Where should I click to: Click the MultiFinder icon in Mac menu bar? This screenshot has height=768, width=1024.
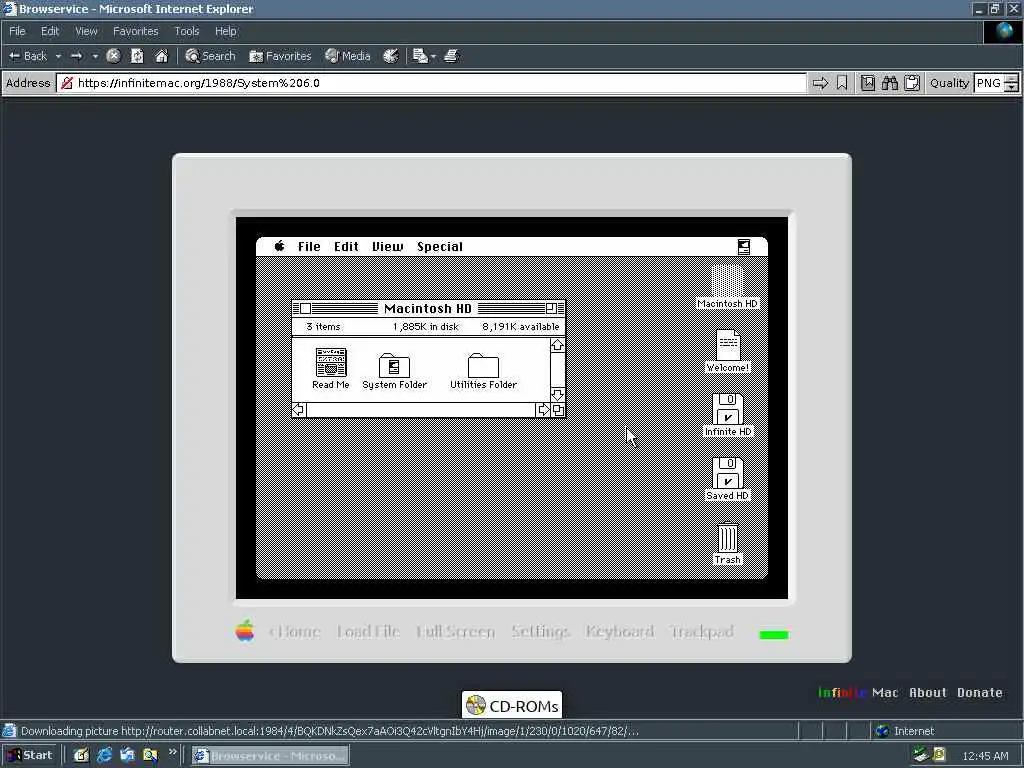pos(743,246)
